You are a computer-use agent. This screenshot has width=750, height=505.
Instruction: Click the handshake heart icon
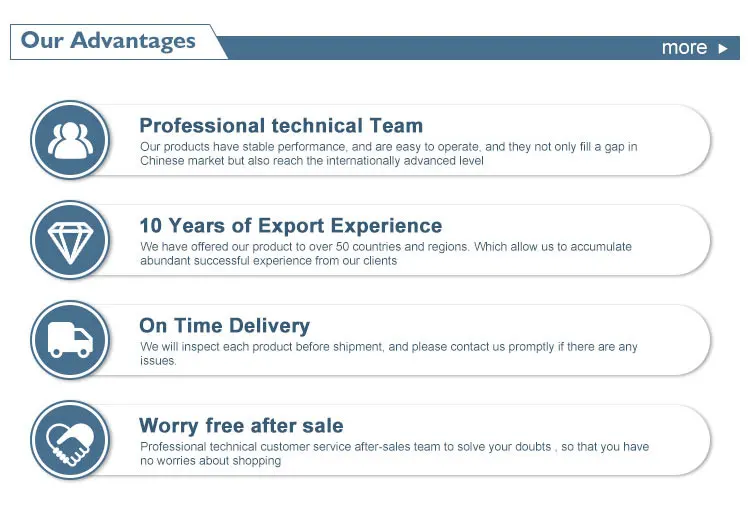point(70,440)
